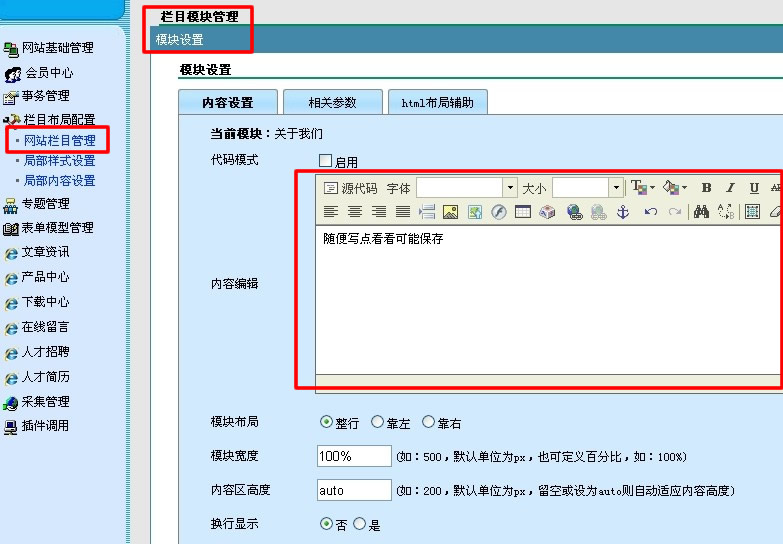Screen dimensions: 783x544
Task: Click the Insert image icon in editor
Action: (450, 212)
